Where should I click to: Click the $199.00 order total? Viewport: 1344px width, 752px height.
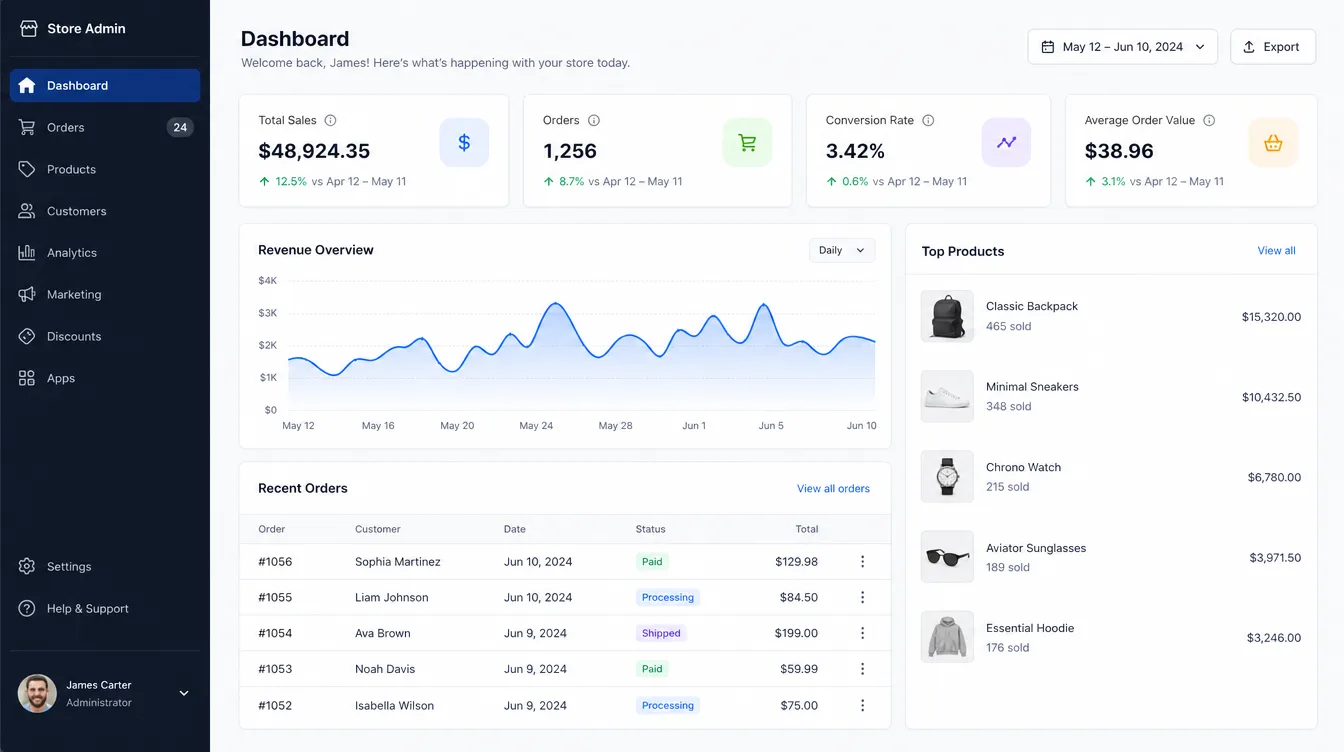(x=796, y=633)
